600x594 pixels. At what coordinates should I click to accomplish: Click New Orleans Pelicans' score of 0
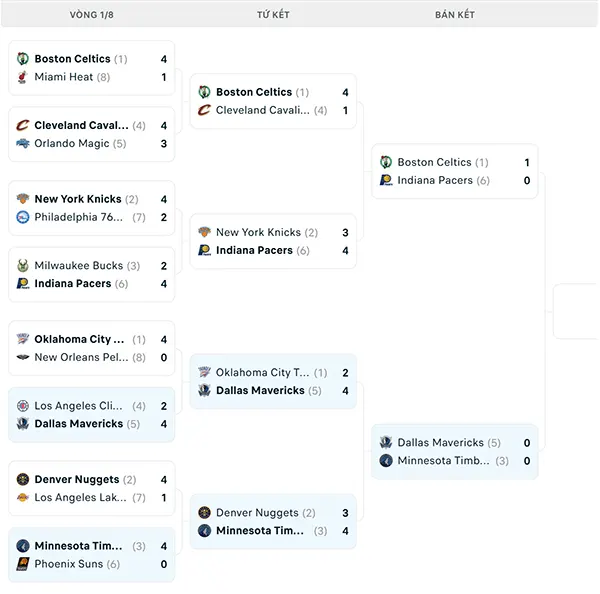click(164, 357)
